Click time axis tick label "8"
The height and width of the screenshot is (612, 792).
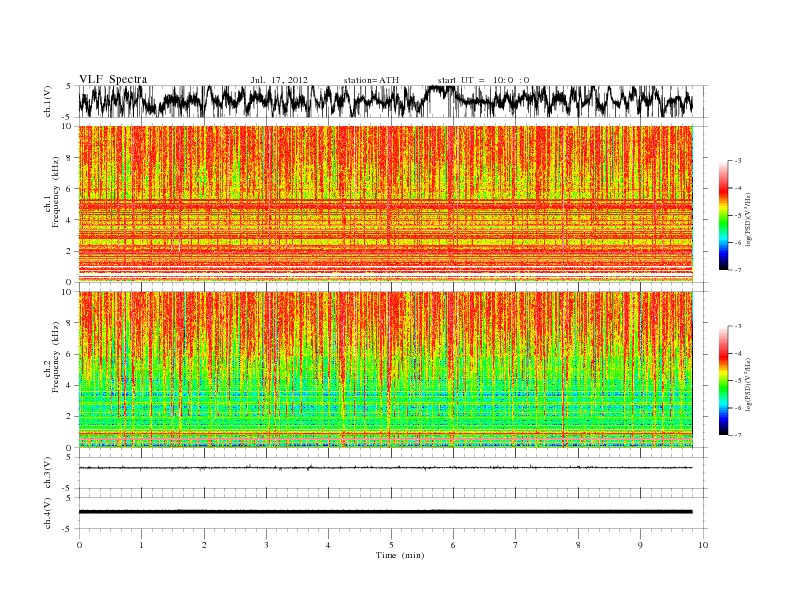pyautogui.click(x=578, y=545)
